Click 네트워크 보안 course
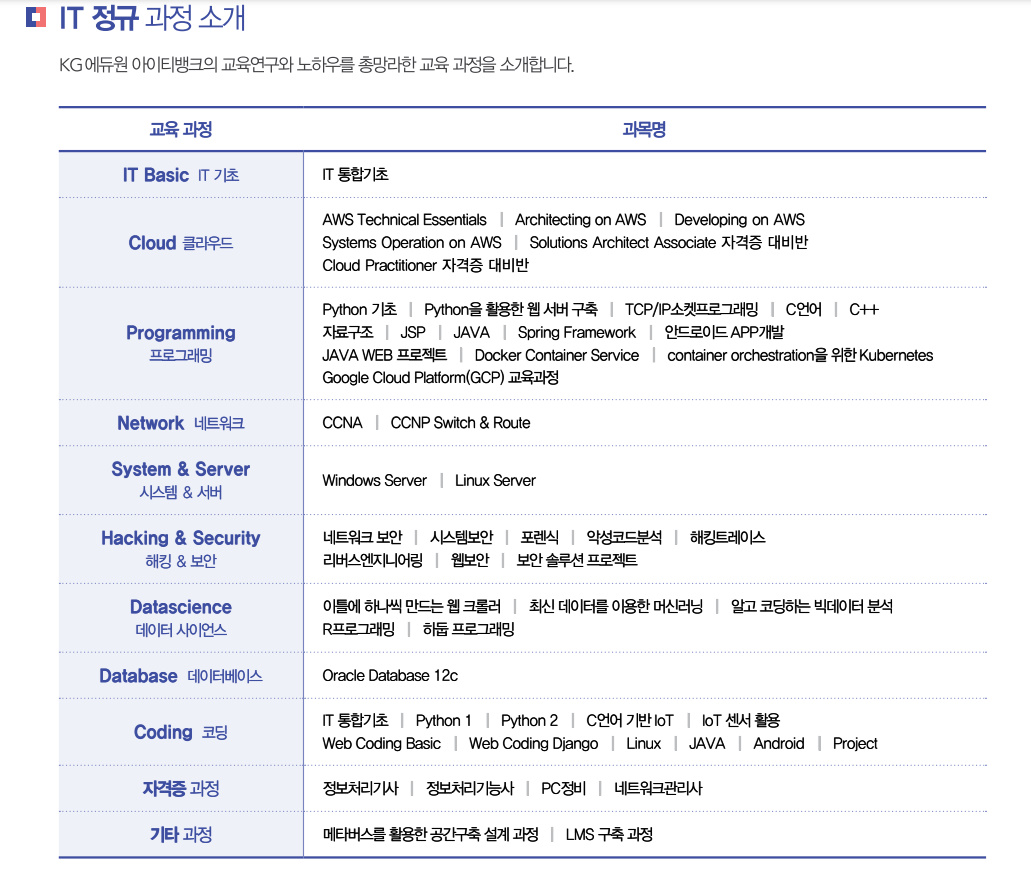Viewport: 1031px width, 871px height. 362,538
